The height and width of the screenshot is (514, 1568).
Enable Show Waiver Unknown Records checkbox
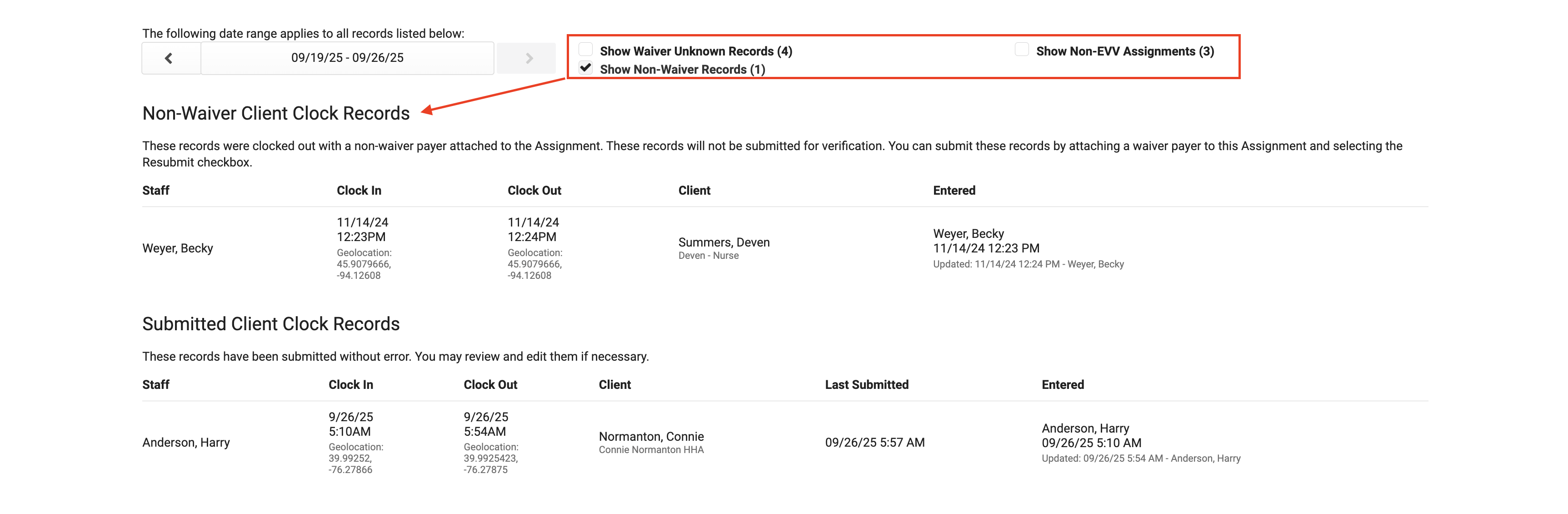585,49
